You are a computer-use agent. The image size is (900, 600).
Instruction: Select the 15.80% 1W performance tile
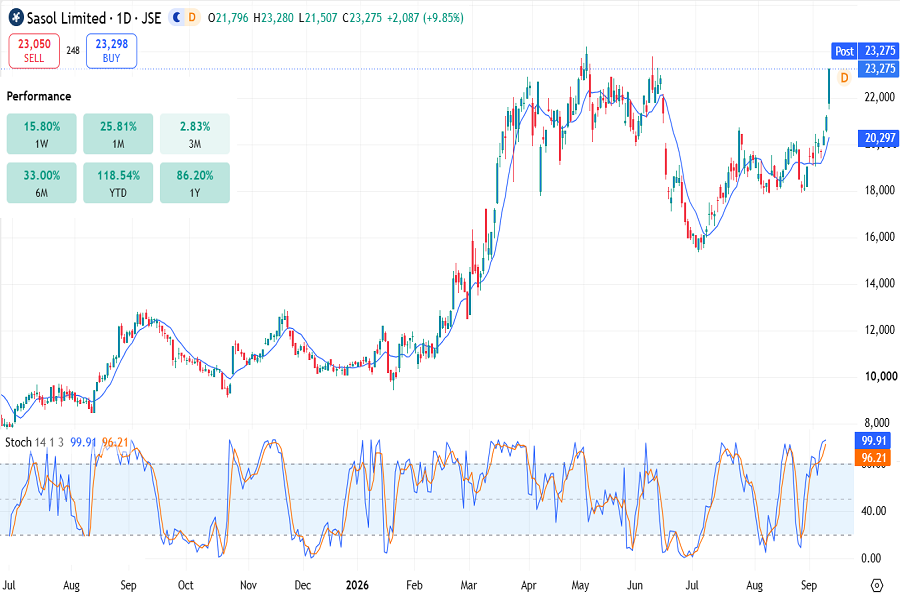pos(41,134)
